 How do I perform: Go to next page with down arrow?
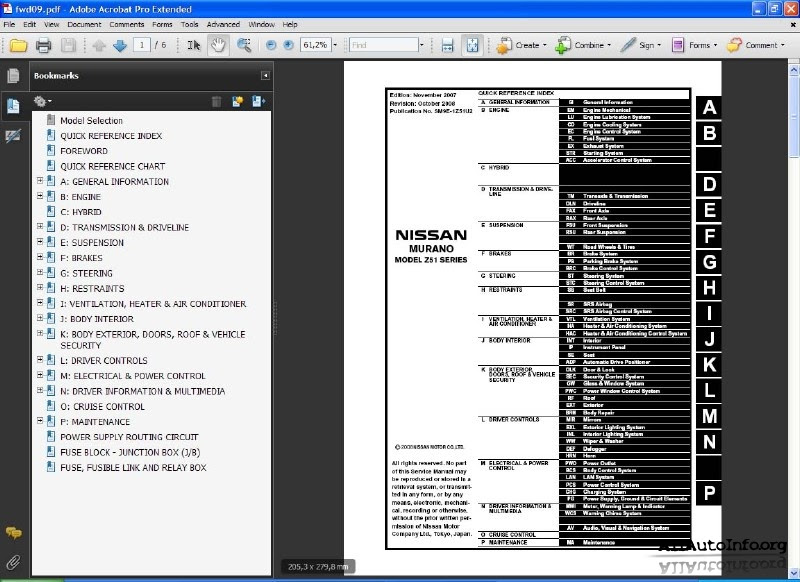[120, 45]
